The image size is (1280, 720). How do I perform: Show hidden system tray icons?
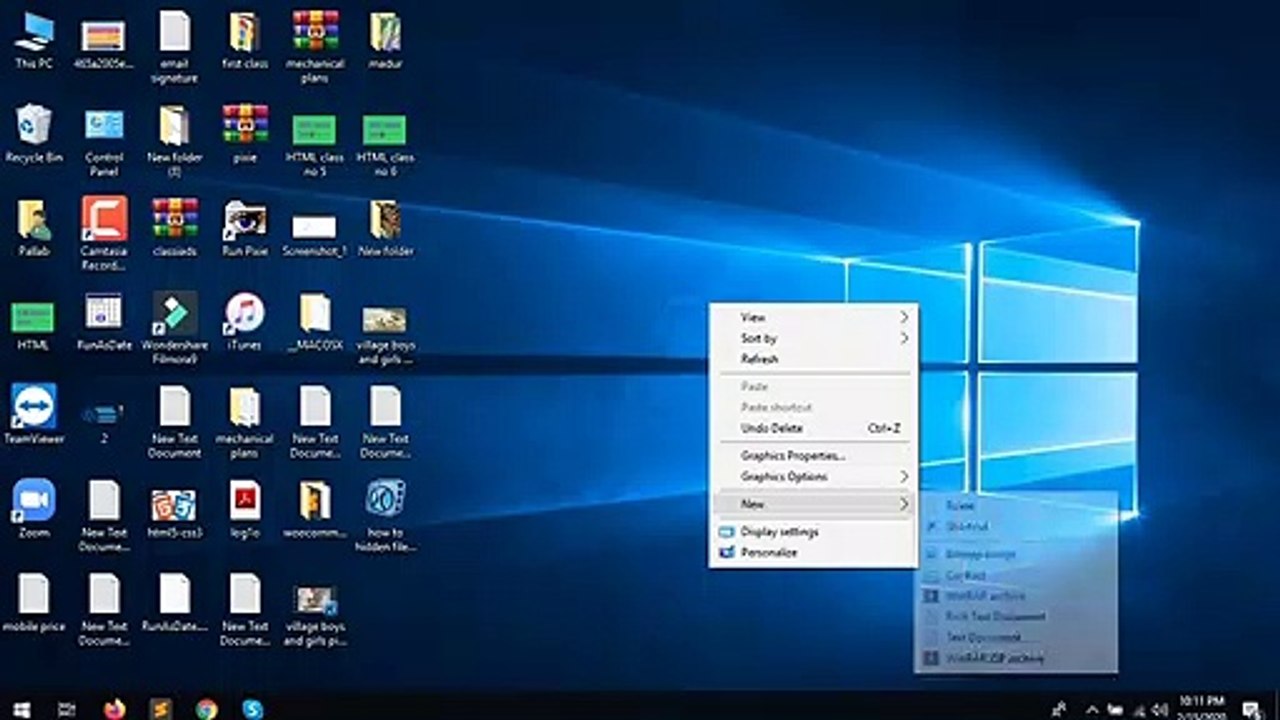click(x=1091, y=709)
